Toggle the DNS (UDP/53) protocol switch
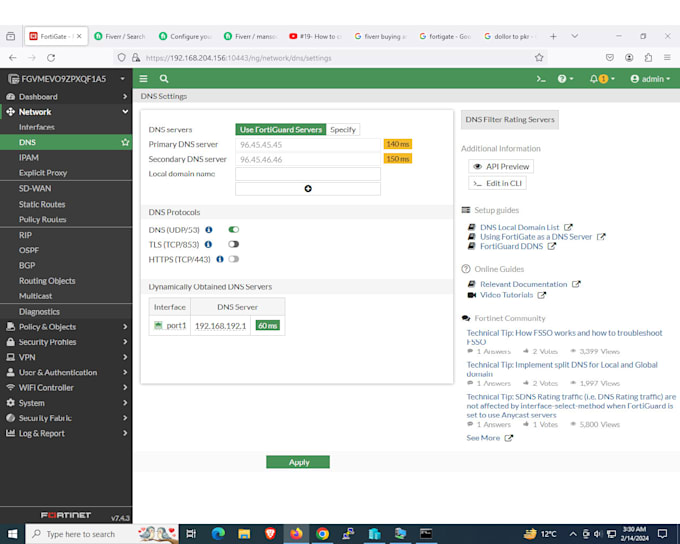The image size is (680, 544). coord(234,229)
